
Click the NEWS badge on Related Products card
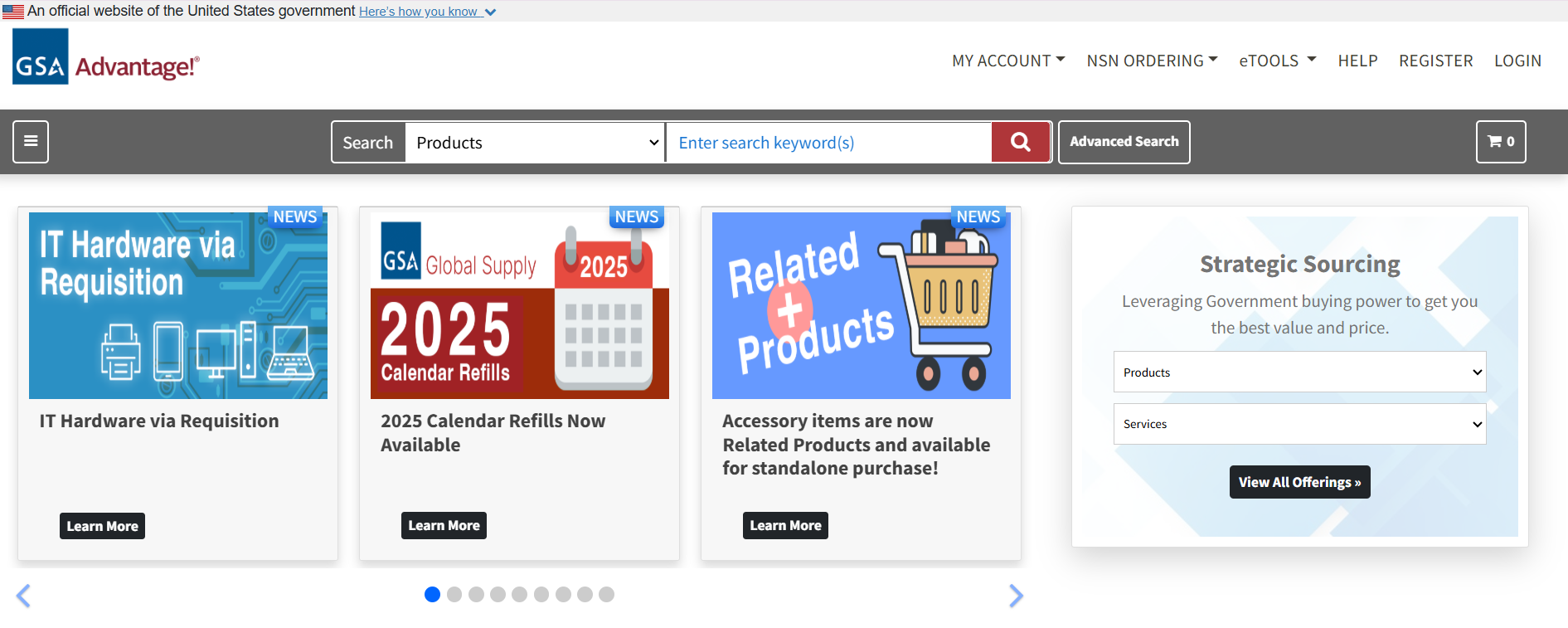(x=978, y=217)
